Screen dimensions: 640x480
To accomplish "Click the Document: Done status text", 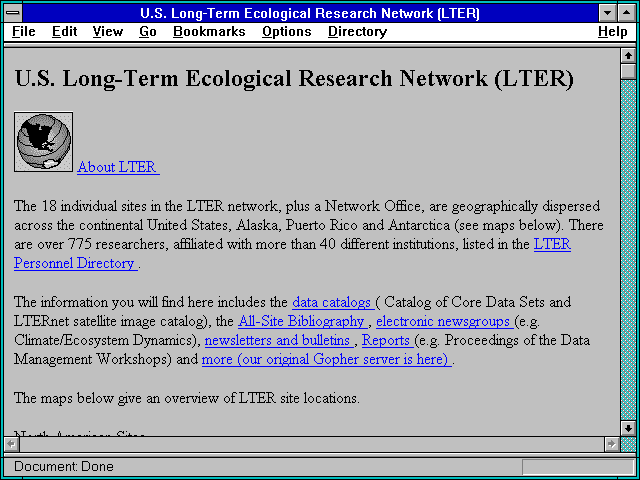I will click(x=64, y=466).
